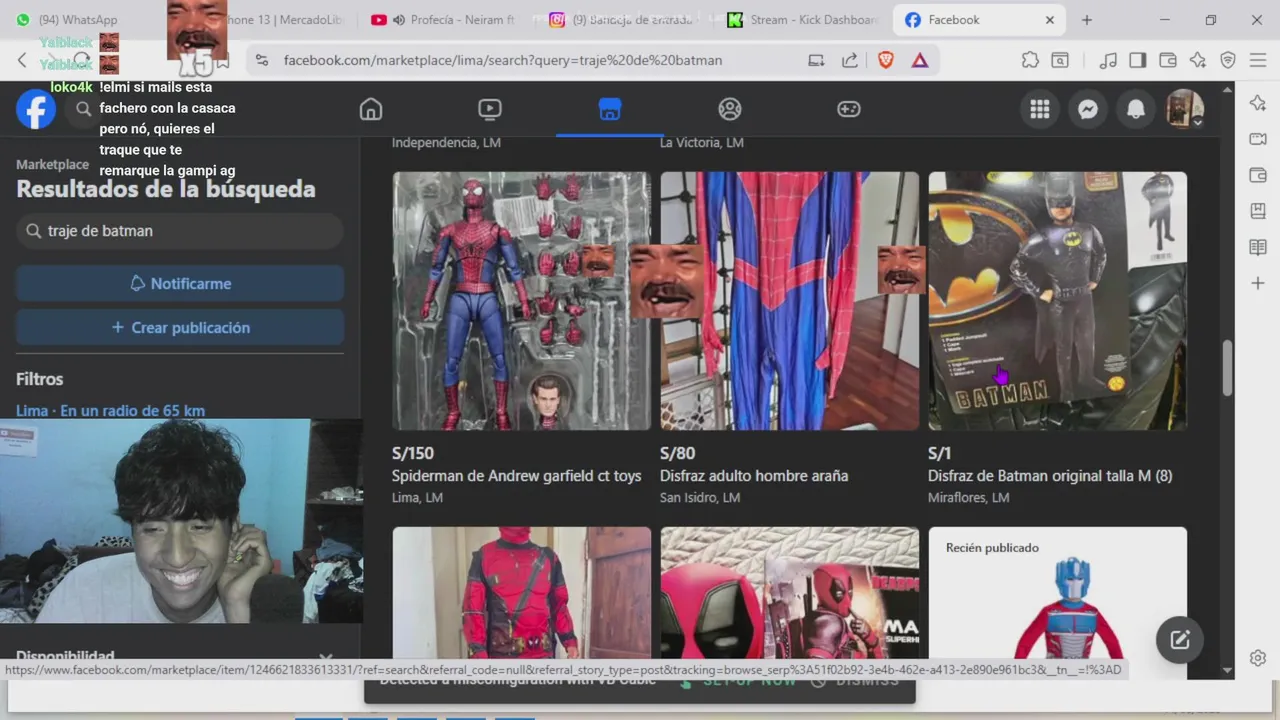Open the Spiderman Andrew Garfield figure listing image
Image resolution: width=1280 pixels, height=720 pixels.
pos(521,301)
